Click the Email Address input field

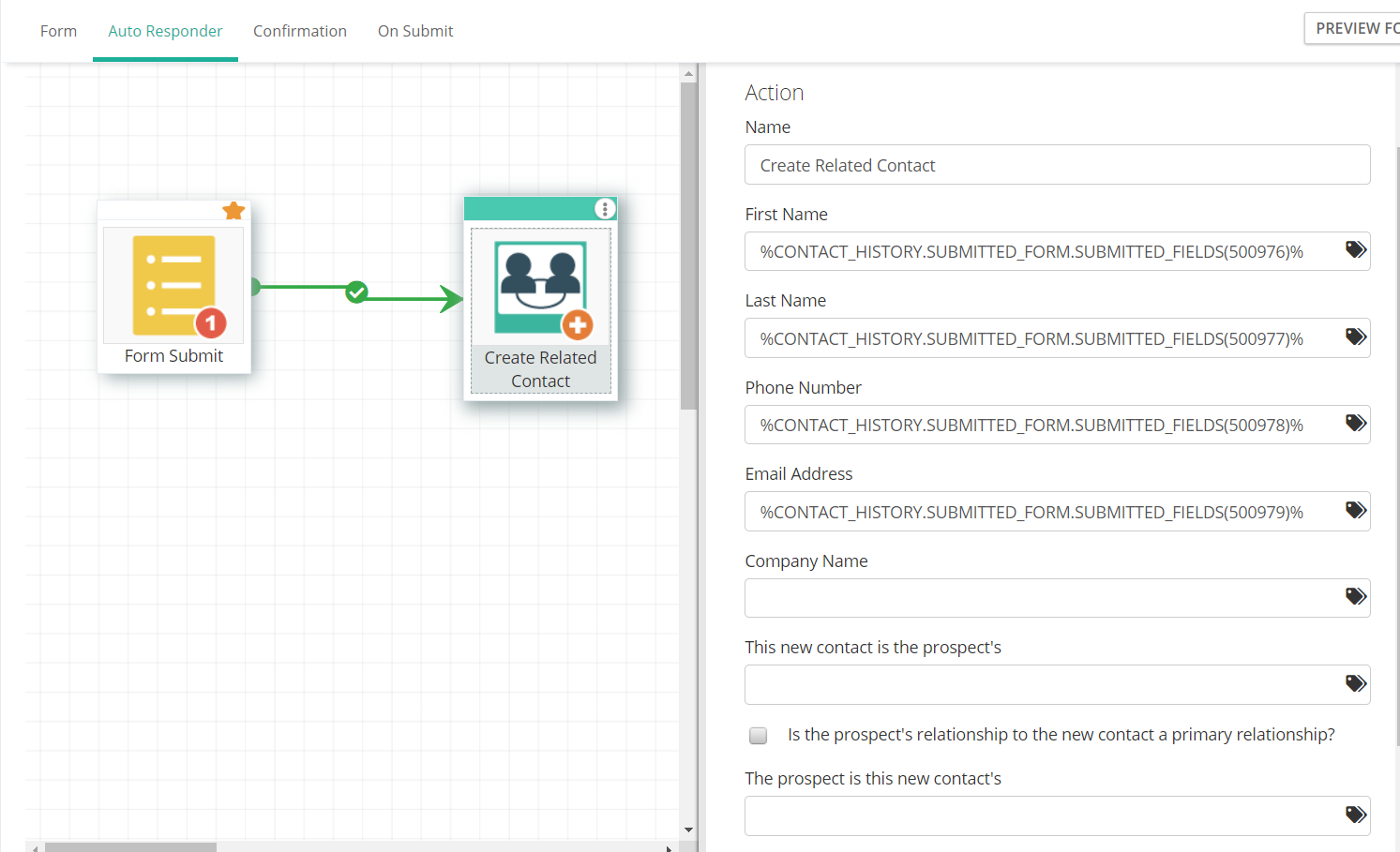point(1057,512)
